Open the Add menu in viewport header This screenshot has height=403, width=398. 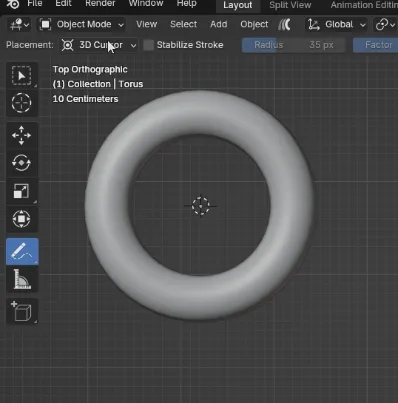(x=218, y=24)
